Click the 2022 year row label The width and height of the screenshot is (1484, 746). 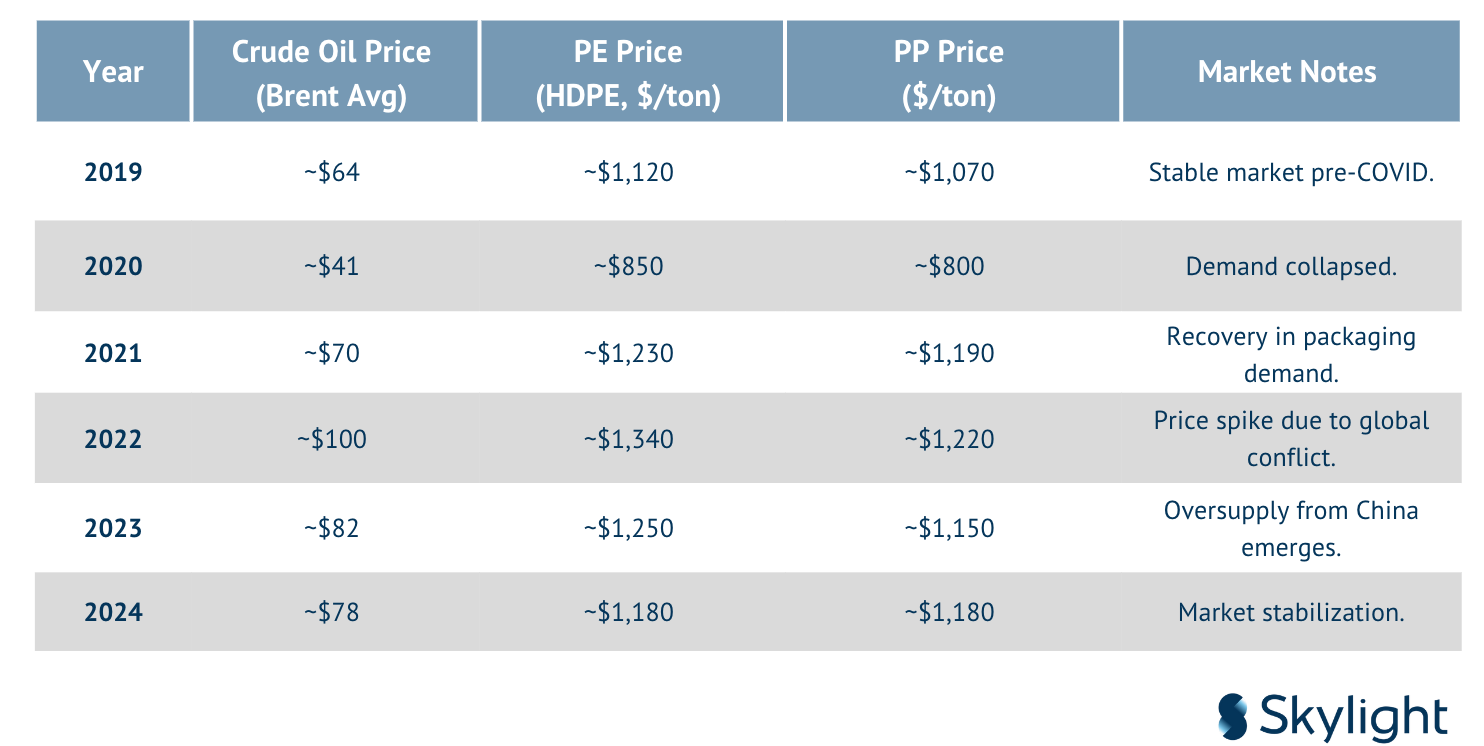(x=113, y=439)
